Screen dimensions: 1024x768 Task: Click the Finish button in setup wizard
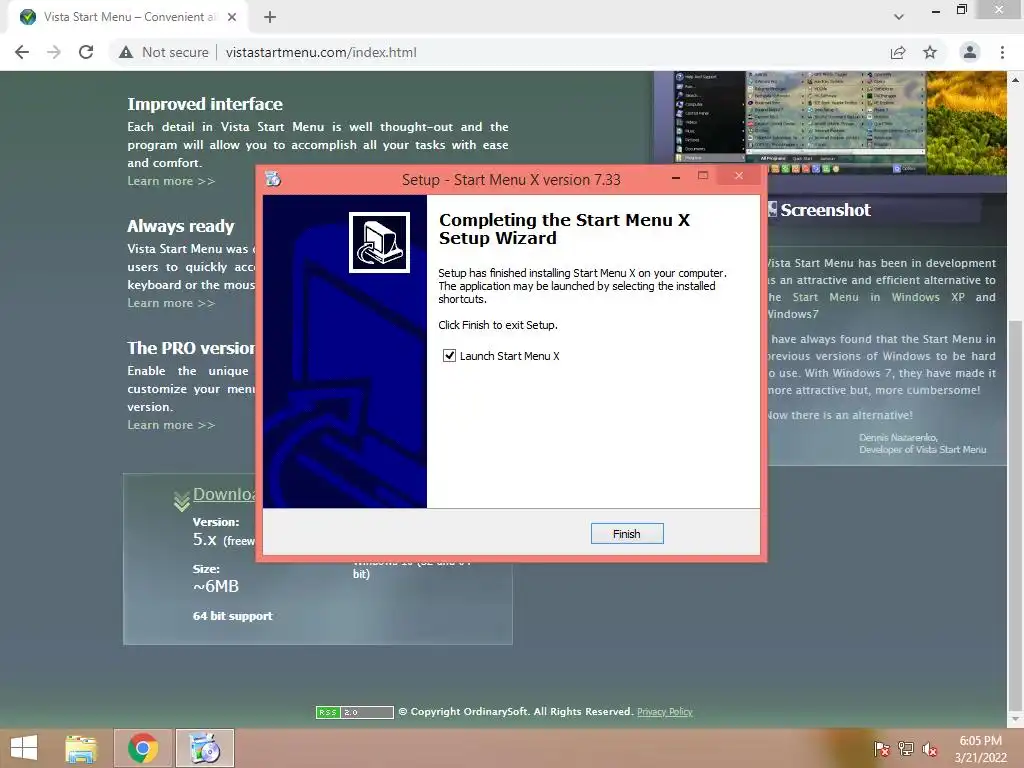627,534
